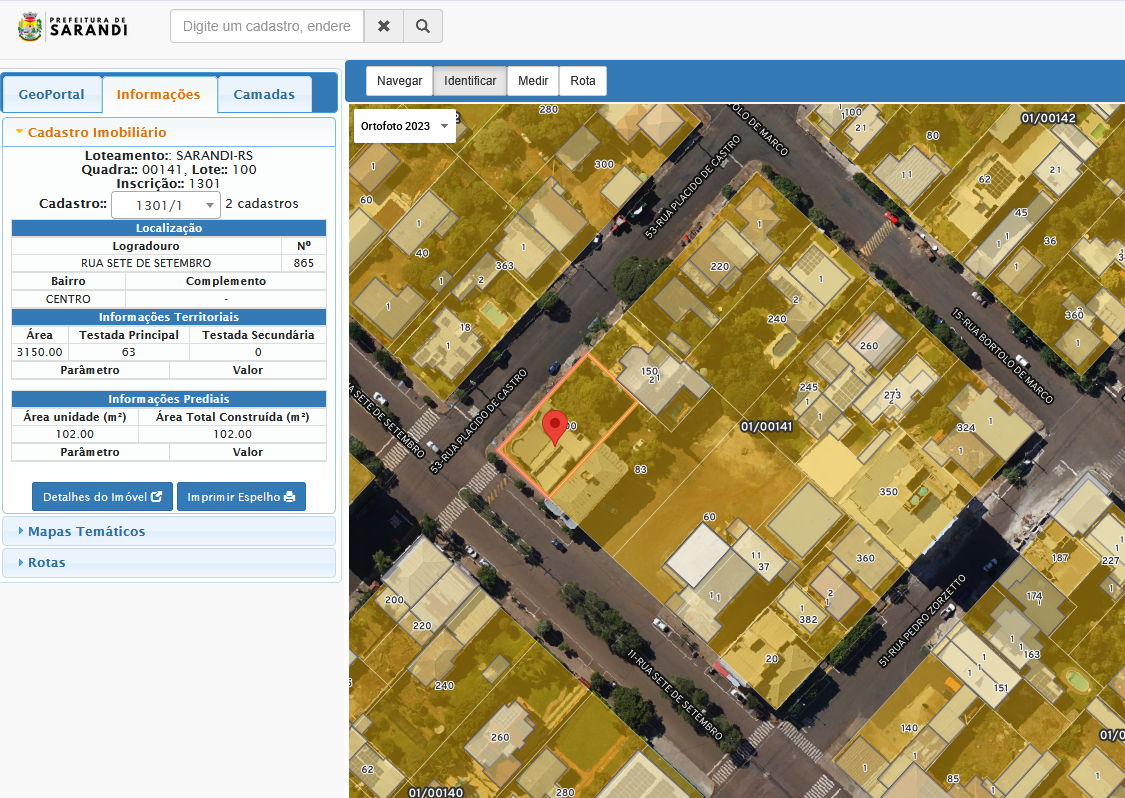The width and height of the screenshot is (1125, 798).
Task: Select the Rota tool button
Action: coord(583,81)
